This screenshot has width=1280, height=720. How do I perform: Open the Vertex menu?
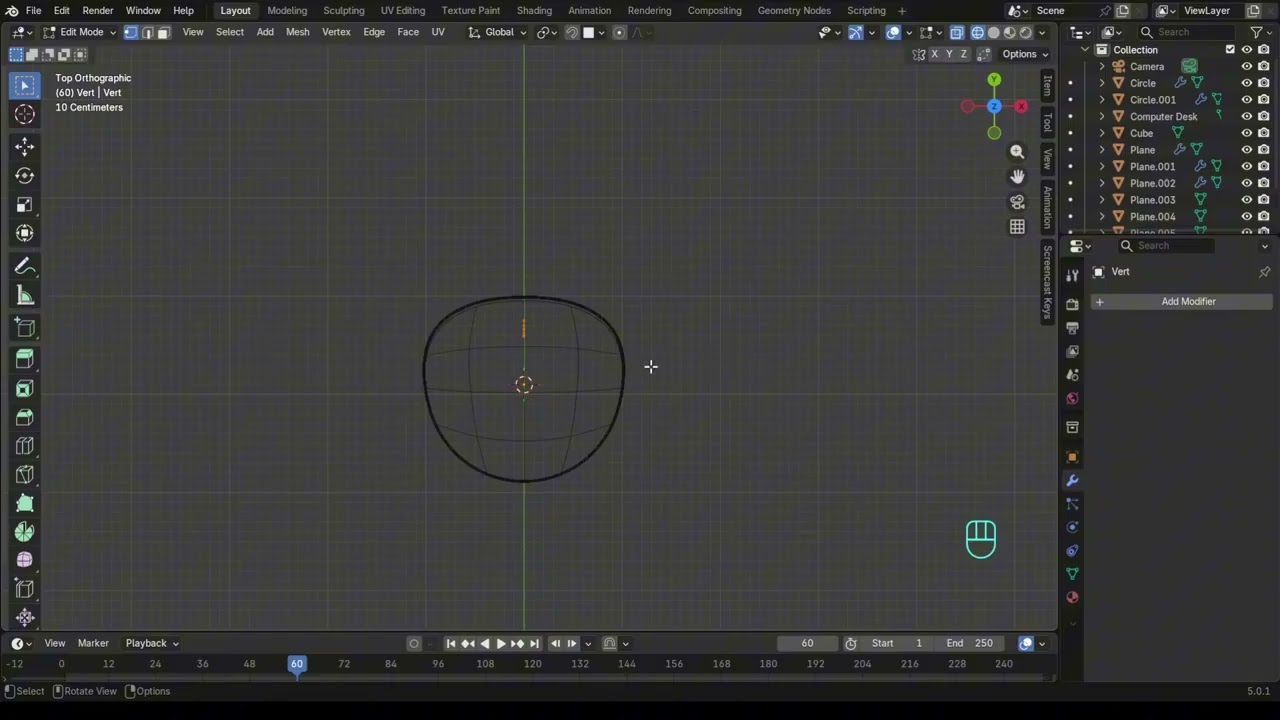(336, 32)
